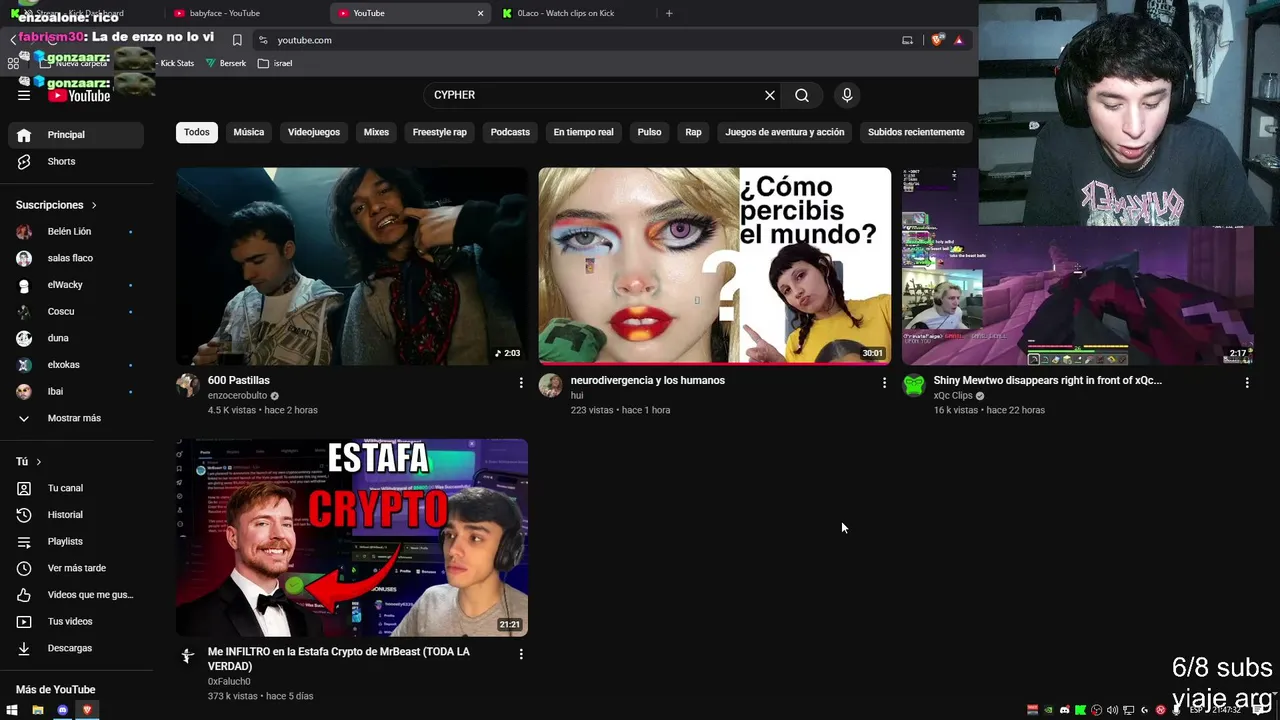Open Ver más tarde list
Viewport: 1280px width, 720px height.
click(76, 568)
